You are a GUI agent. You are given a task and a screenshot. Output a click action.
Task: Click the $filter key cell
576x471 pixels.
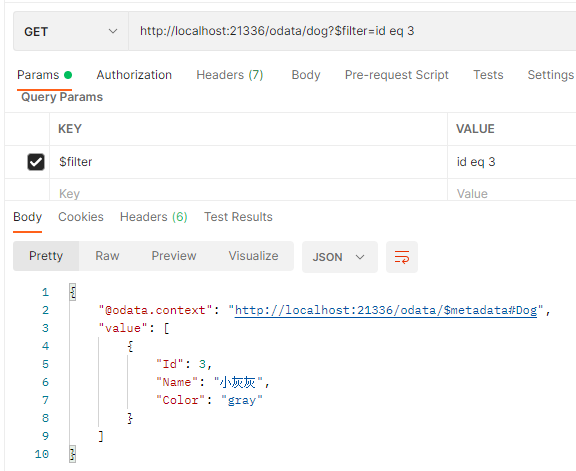pos(248,162)
